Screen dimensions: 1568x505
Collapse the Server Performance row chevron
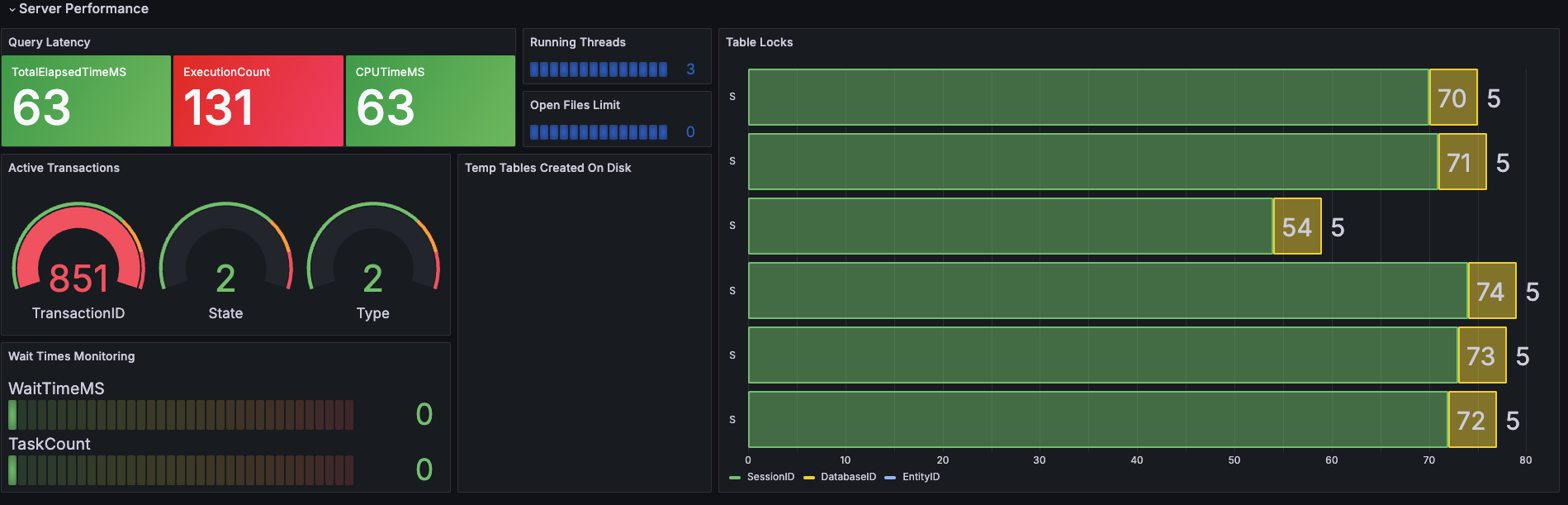click(12, 9)
